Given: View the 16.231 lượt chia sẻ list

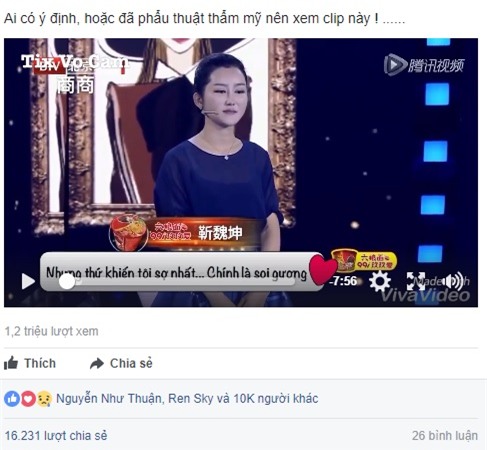Looking at the screenshot, I should tap(56, 436).
